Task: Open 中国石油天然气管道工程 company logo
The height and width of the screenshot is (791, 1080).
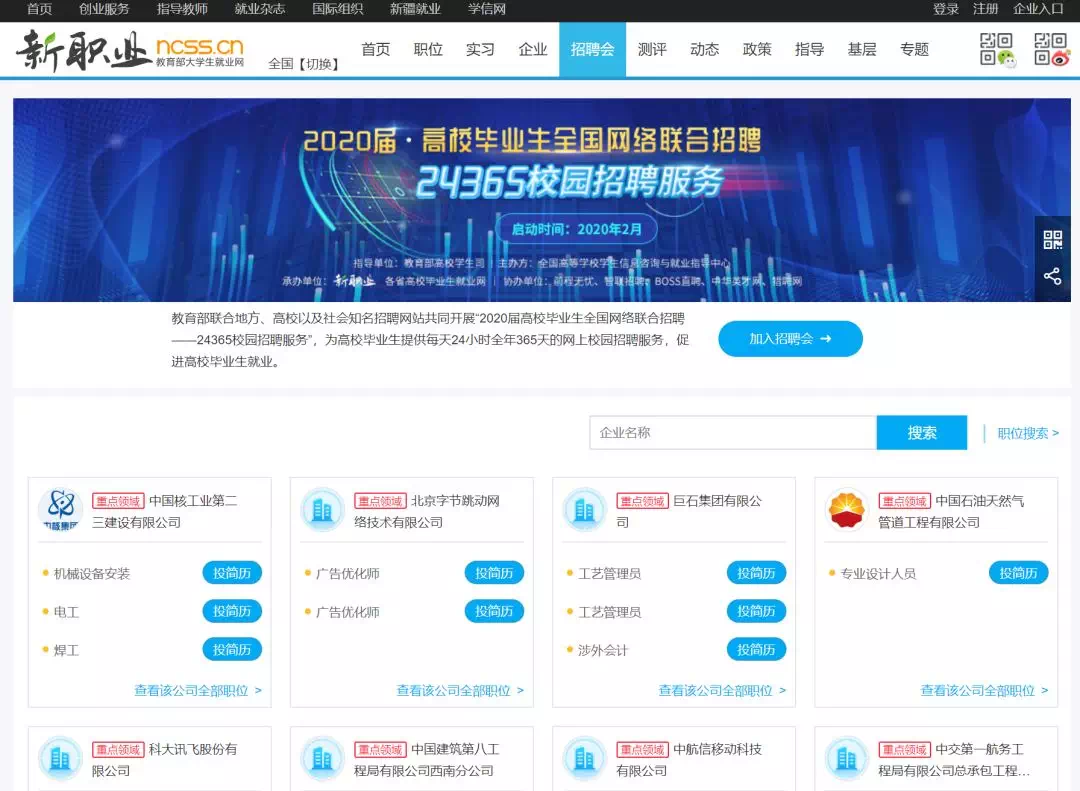Action: pyautogui.click(x=847, y=511)
